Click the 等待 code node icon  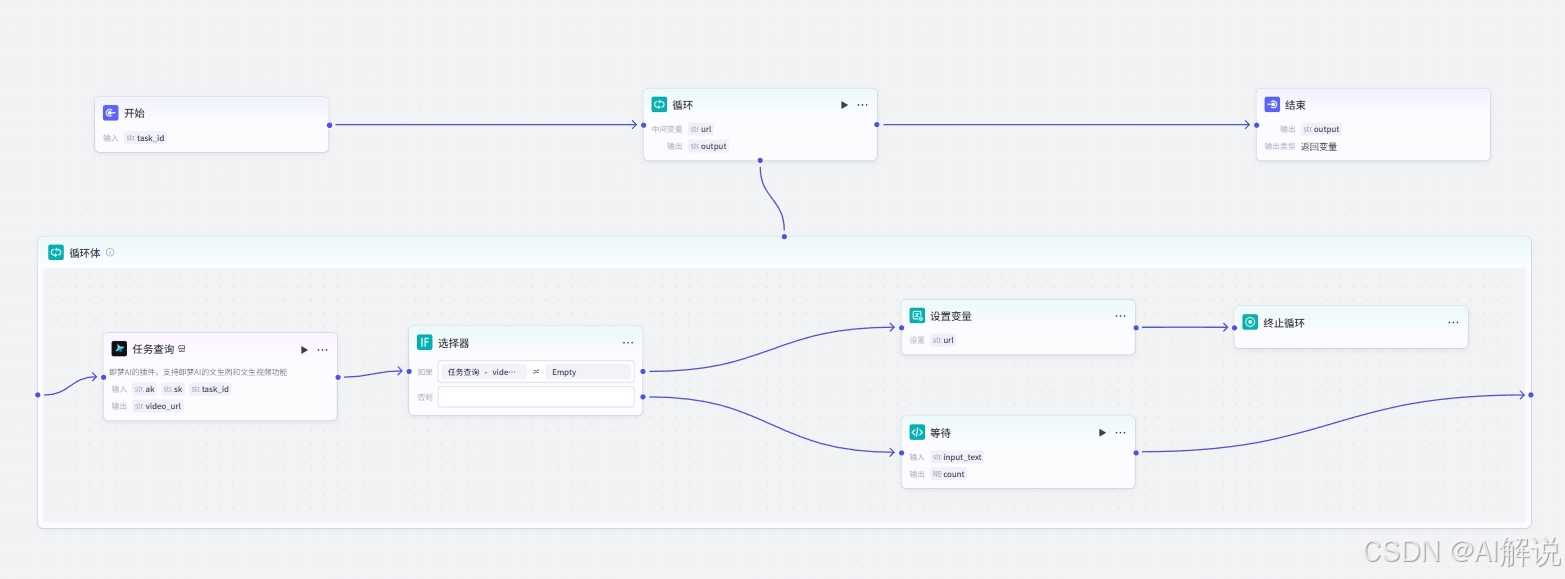[917, 432]
